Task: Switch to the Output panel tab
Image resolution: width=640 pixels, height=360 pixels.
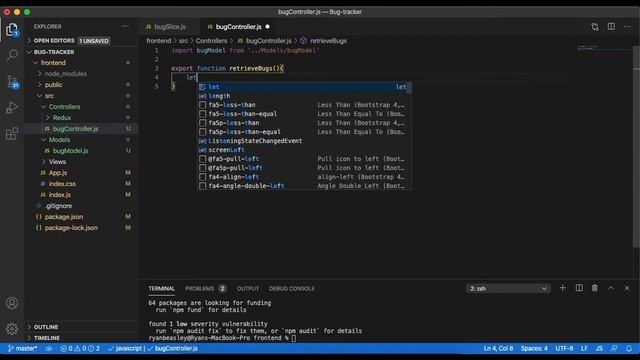Action: (248, 289)
